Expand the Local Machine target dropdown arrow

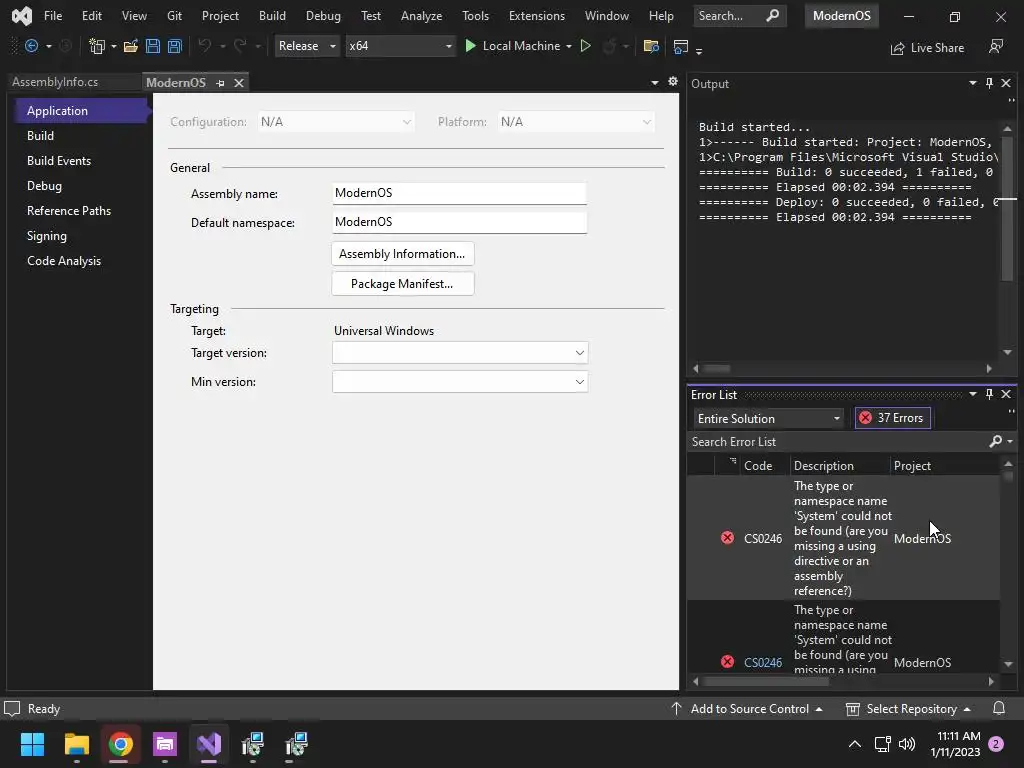point(569,46)
